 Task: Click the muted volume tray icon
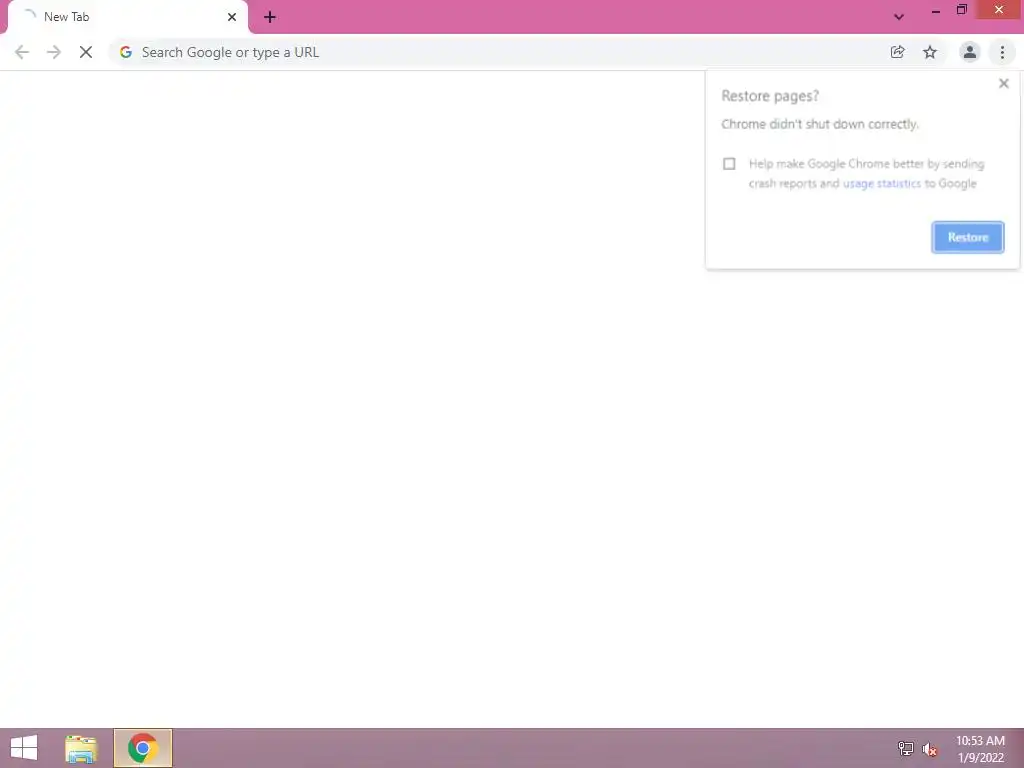coord(930,749)
